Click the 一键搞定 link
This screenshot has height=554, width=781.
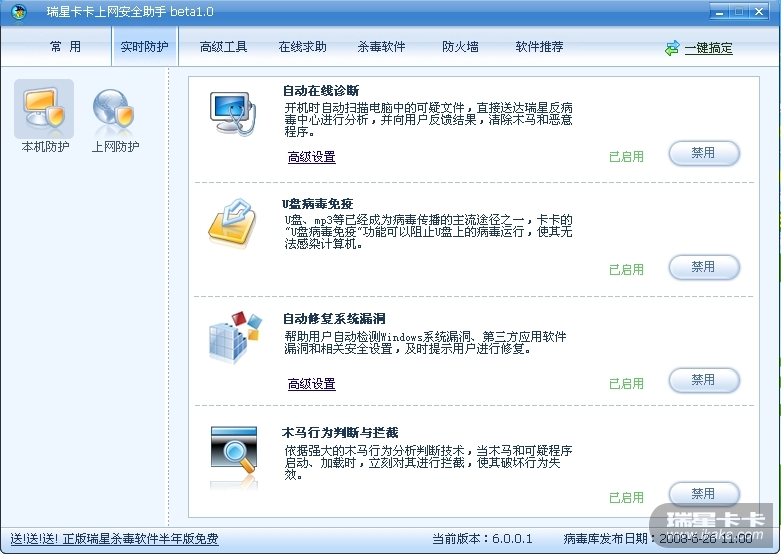(708, 48)
